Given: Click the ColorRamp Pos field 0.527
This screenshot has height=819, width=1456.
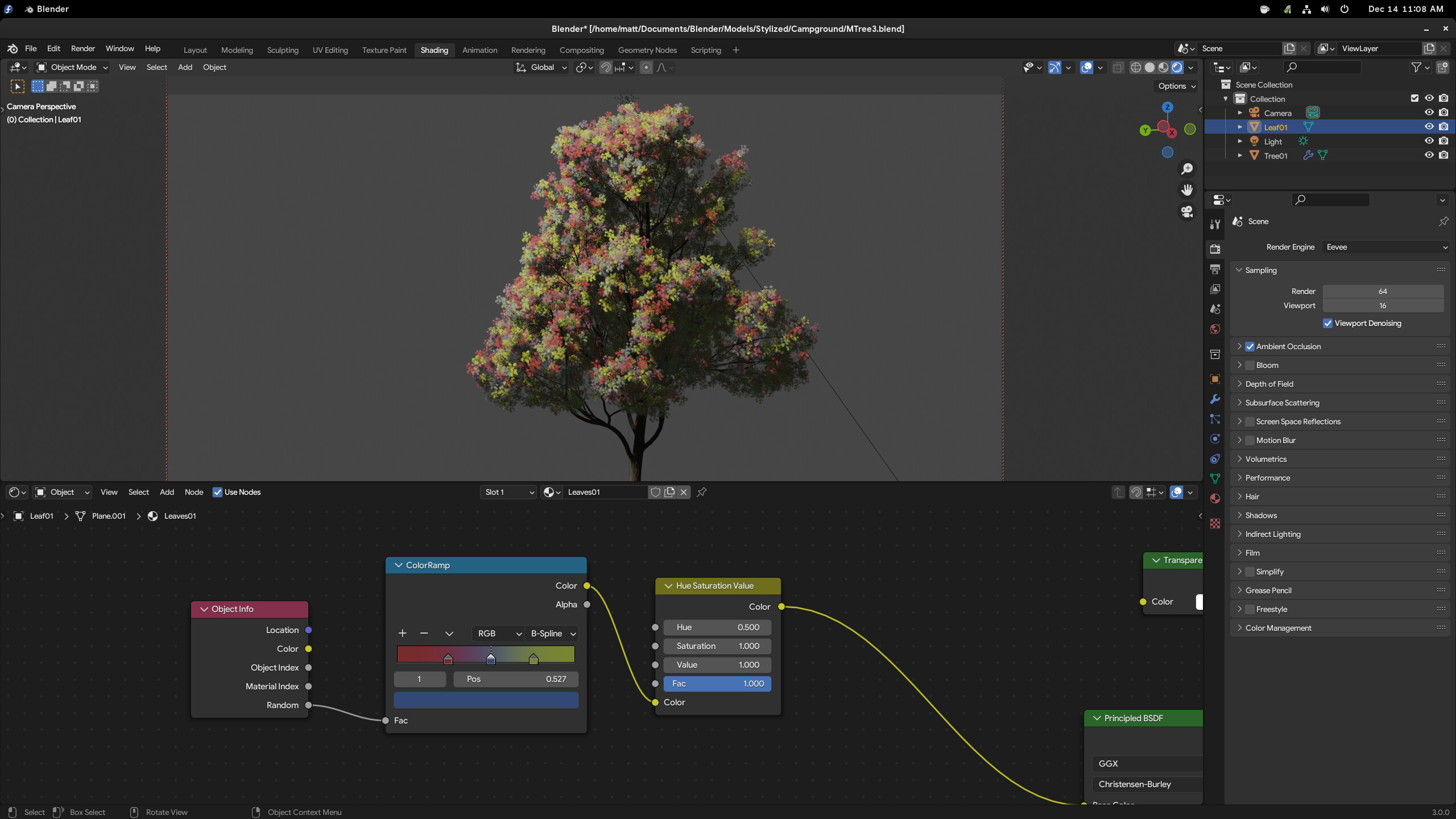Looking at the screenshot, I should 516,680.
